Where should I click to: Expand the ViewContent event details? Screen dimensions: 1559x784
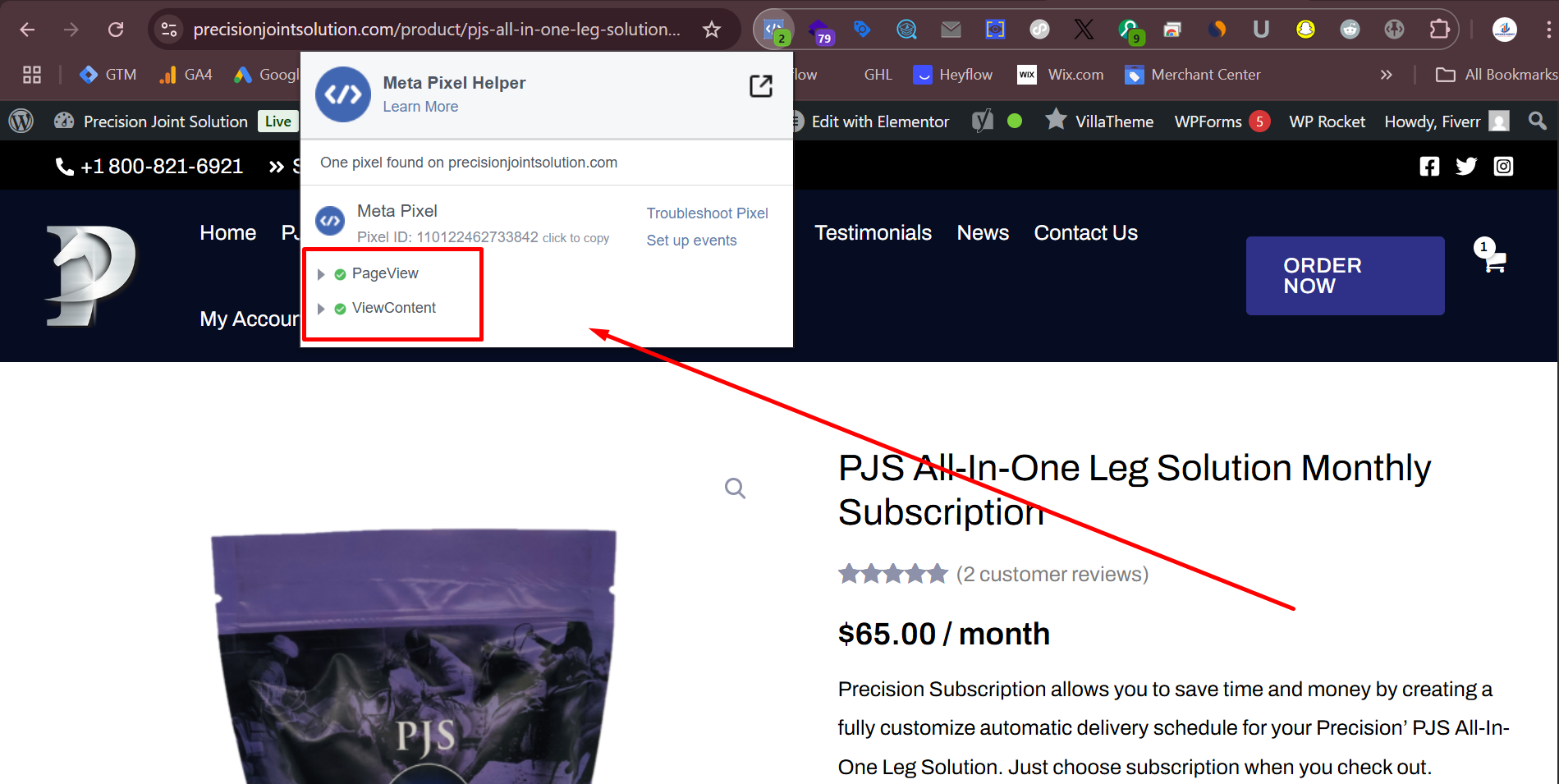(x=321, y=309)
